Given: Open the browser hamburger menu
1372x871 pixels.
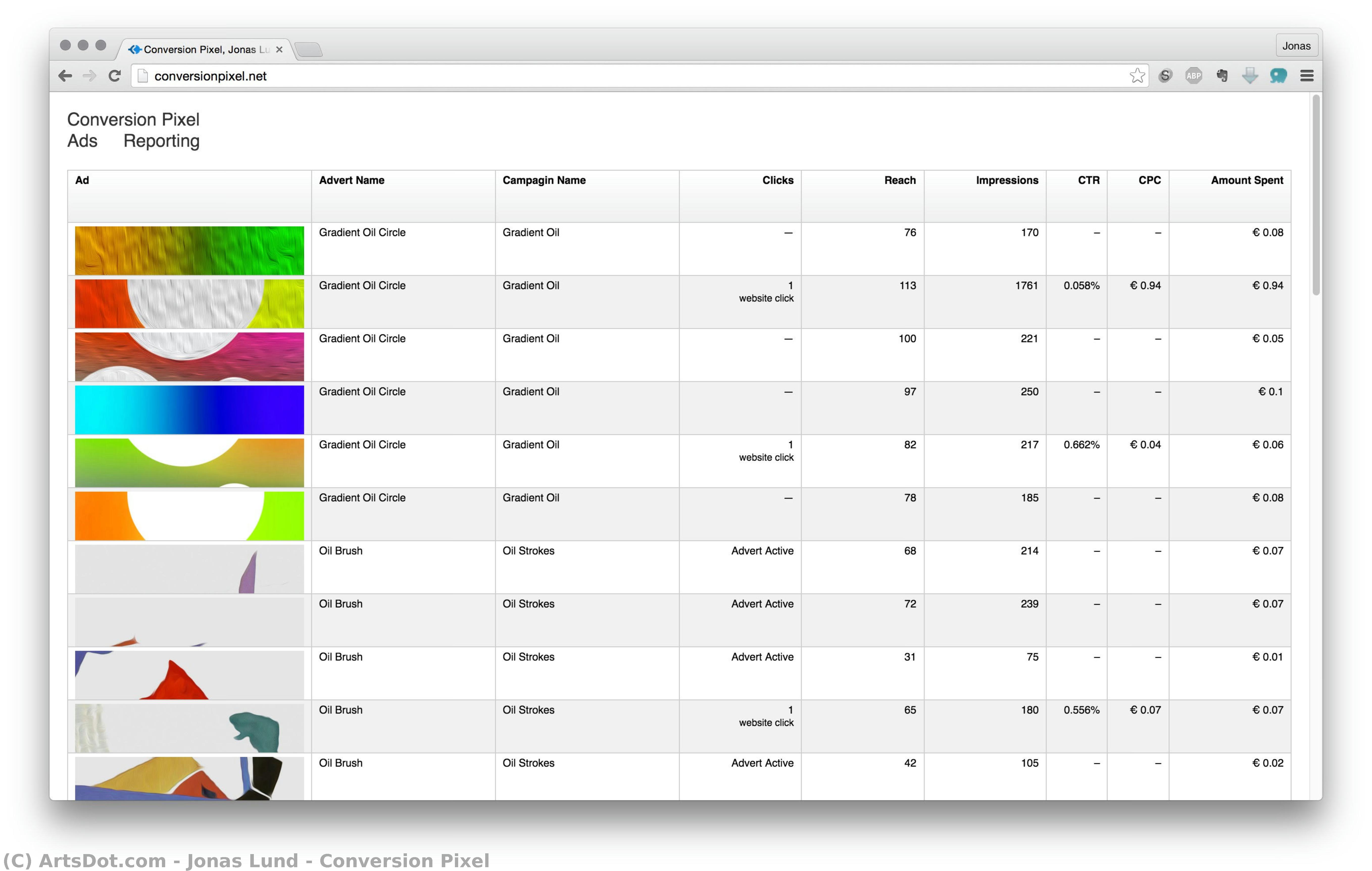Looking at the screenshot, I should 1307,76.
